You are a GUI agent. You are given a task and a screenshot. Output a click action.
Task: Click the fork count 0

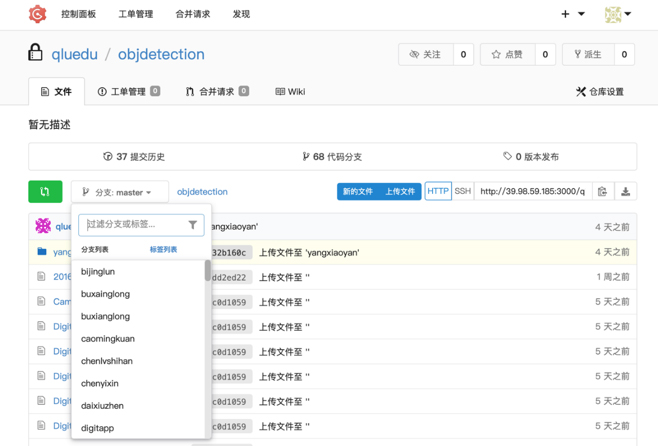point(624,55)
